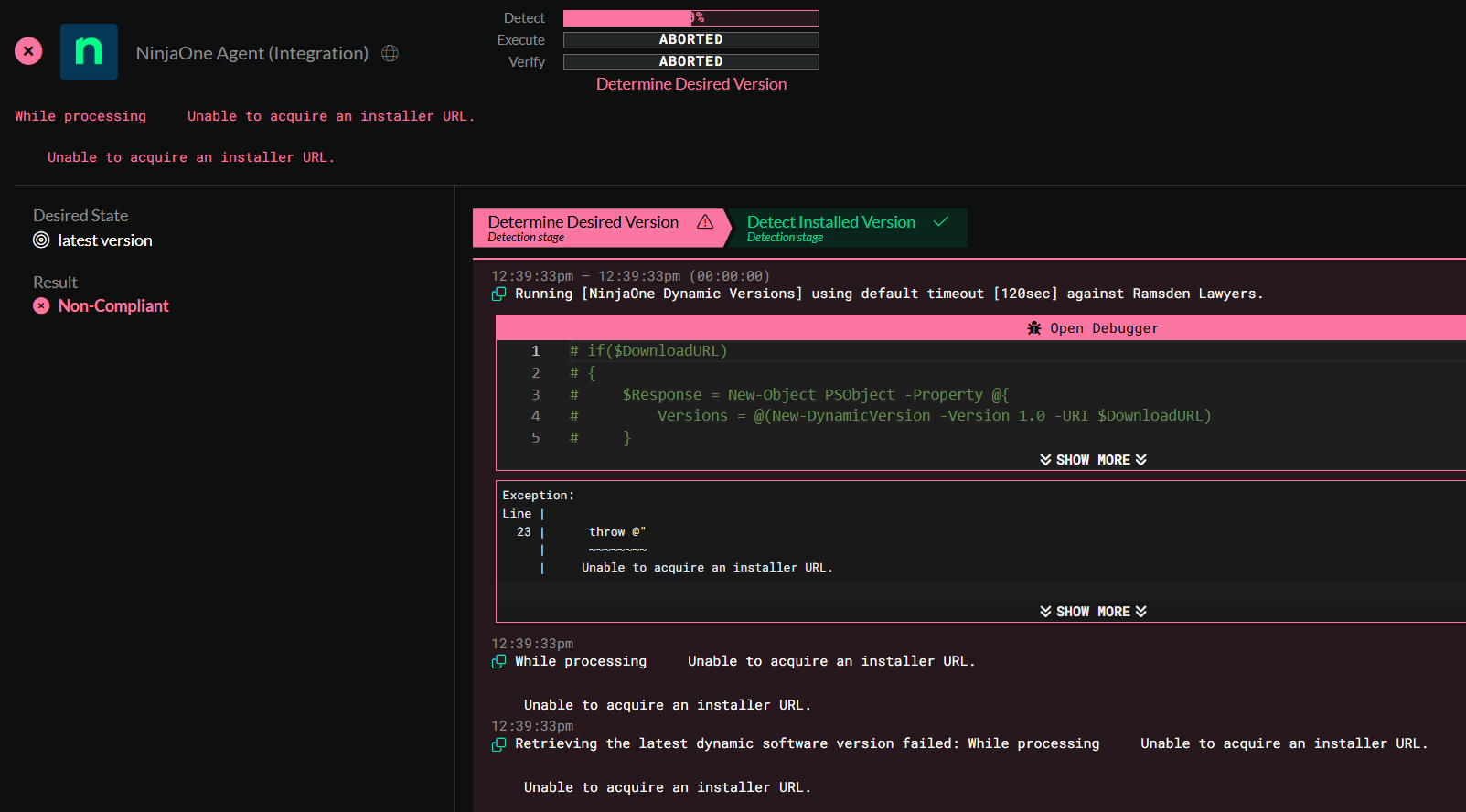Click the Determine Desired Version link under progress bars
The height and width of the screenshot is (812, 1466).
click(691, 84)
